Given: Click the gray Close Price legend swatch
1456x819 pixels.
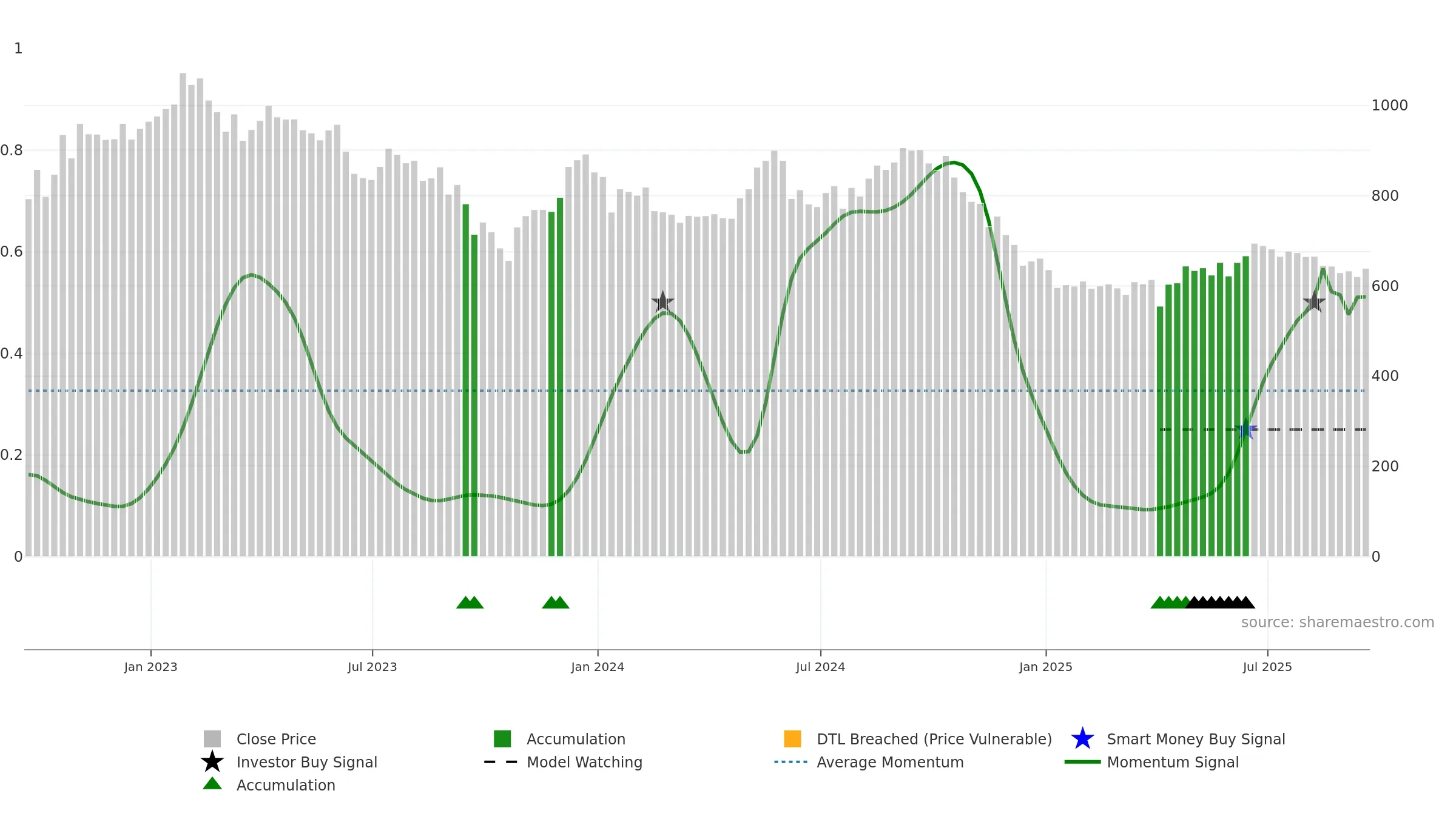Looking at the screenshot, I should [x=212, y=739].
